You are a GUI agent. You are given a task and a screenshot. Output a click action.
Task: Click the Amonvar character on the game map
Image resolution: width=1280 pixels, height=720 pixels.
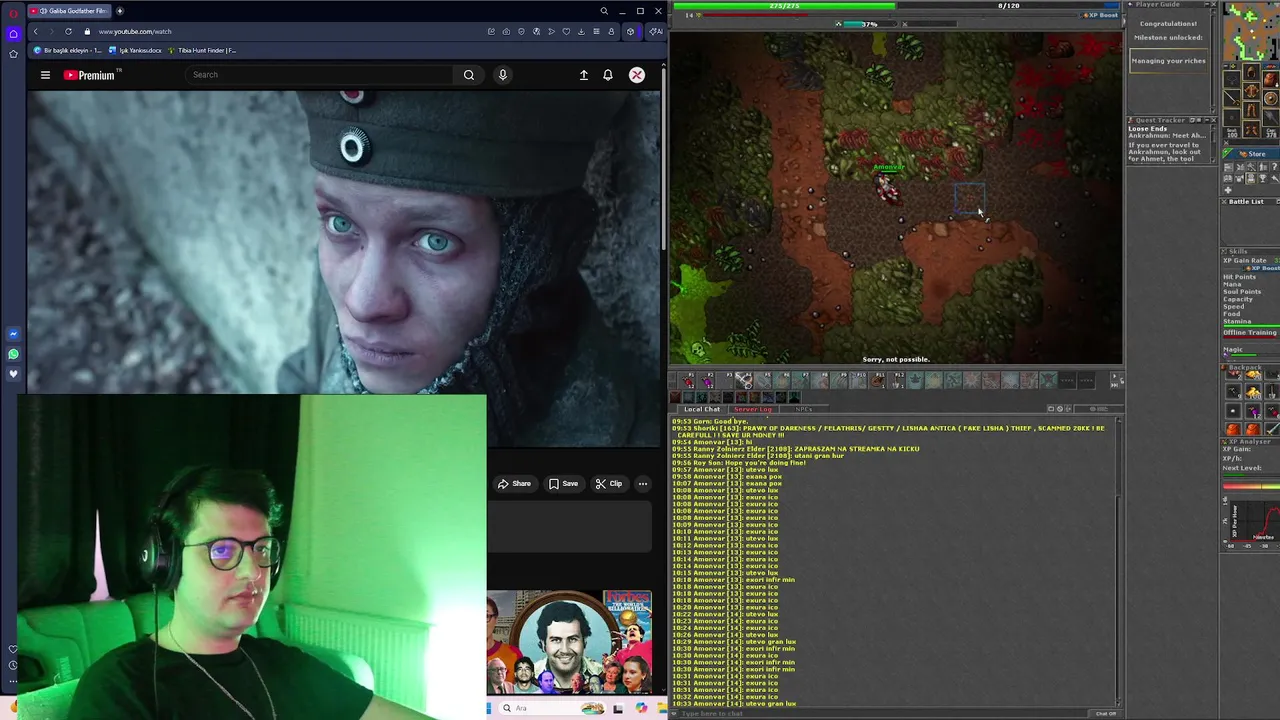pos(889,188)
